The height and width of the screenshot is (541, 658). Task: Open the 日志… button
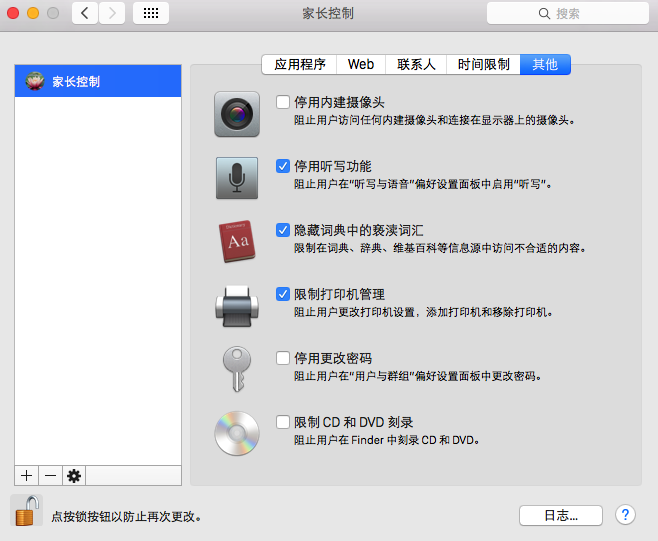pyautogui.click(x=561, y=515)
